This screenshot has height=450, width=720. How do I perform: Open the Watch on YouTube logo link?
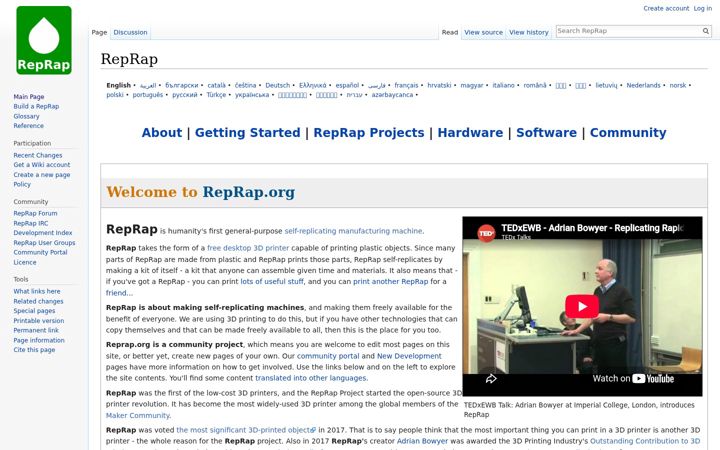click(x=633, y=379)
